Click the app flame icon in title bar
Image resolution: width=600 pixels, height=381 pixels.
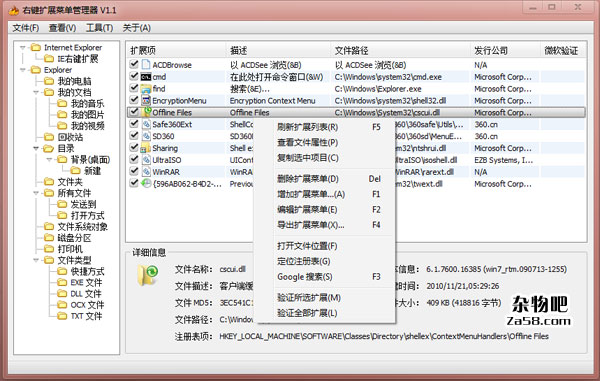coord(14,10)
